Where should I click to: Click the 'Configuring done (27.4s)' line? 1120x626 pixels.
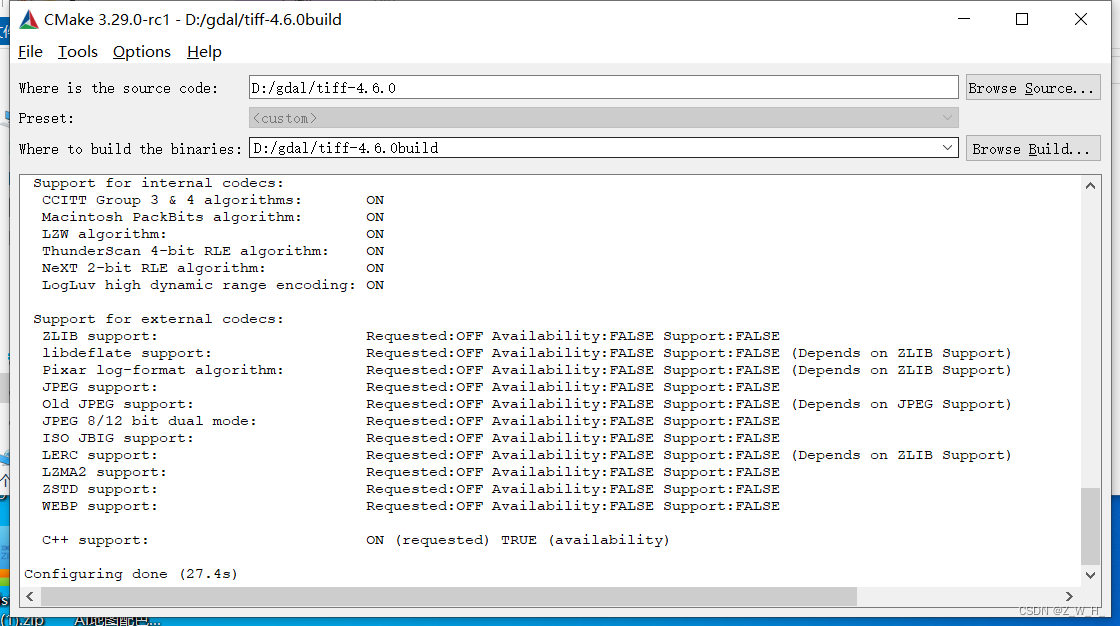click(x=131, y=574)
